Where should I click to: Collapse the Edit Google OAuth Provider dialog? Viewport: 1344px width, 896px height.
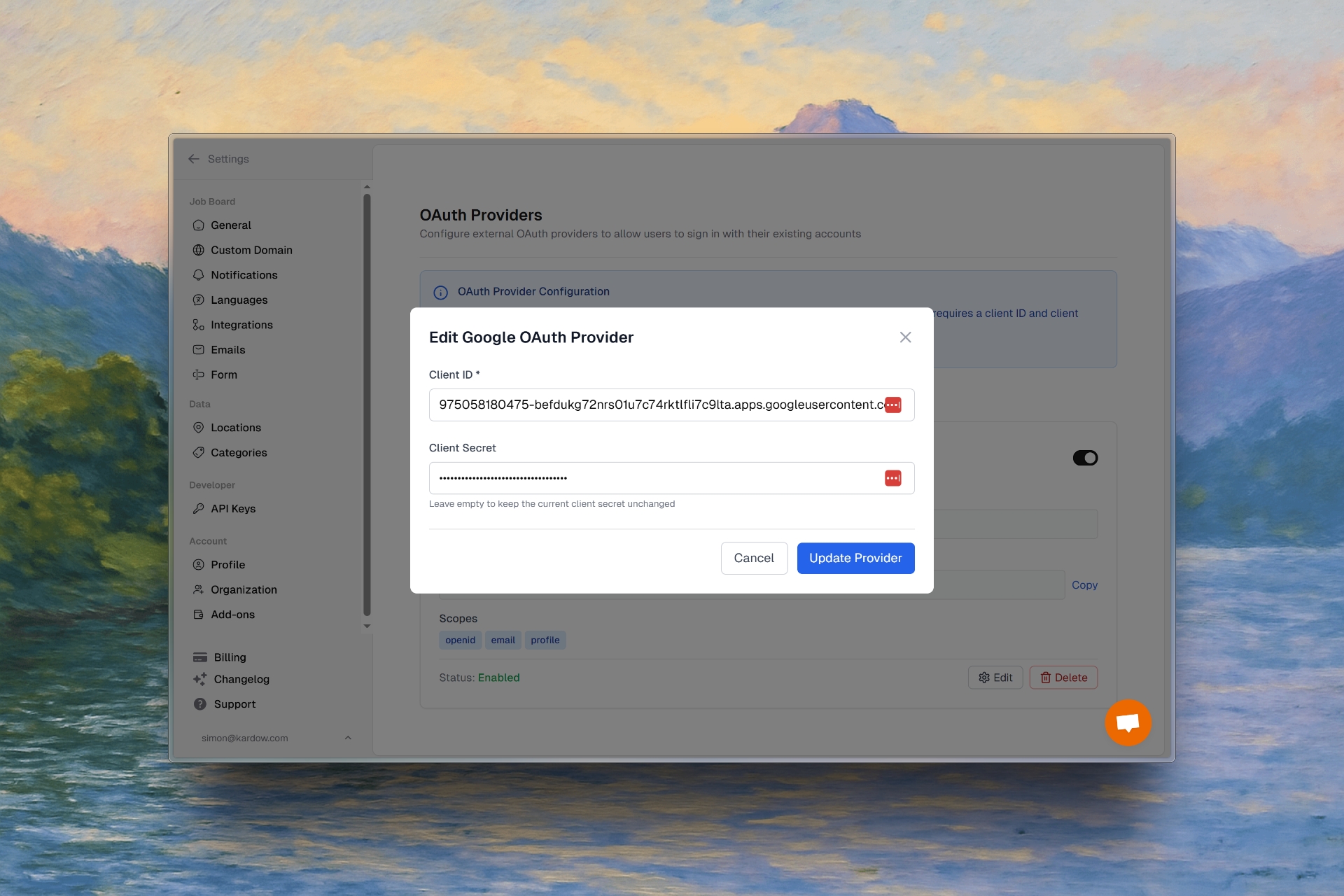(905, 337)
